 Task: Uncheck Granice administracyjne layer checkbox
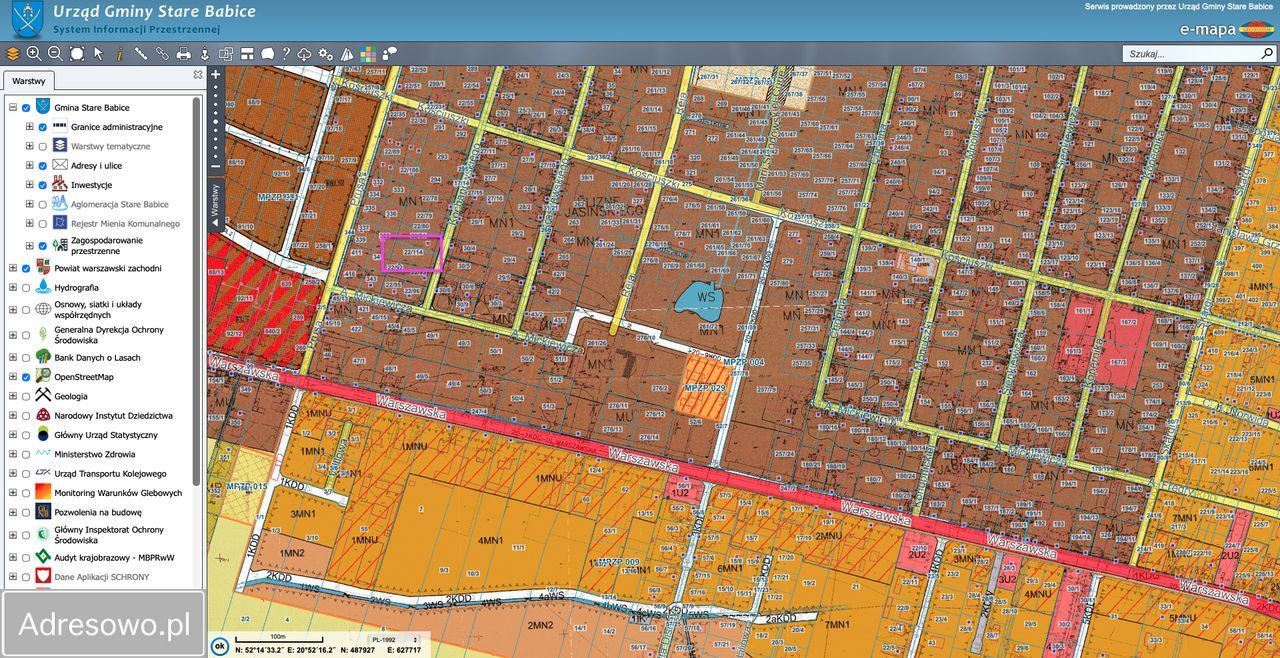pyautogui.click(x=43, y=127)
